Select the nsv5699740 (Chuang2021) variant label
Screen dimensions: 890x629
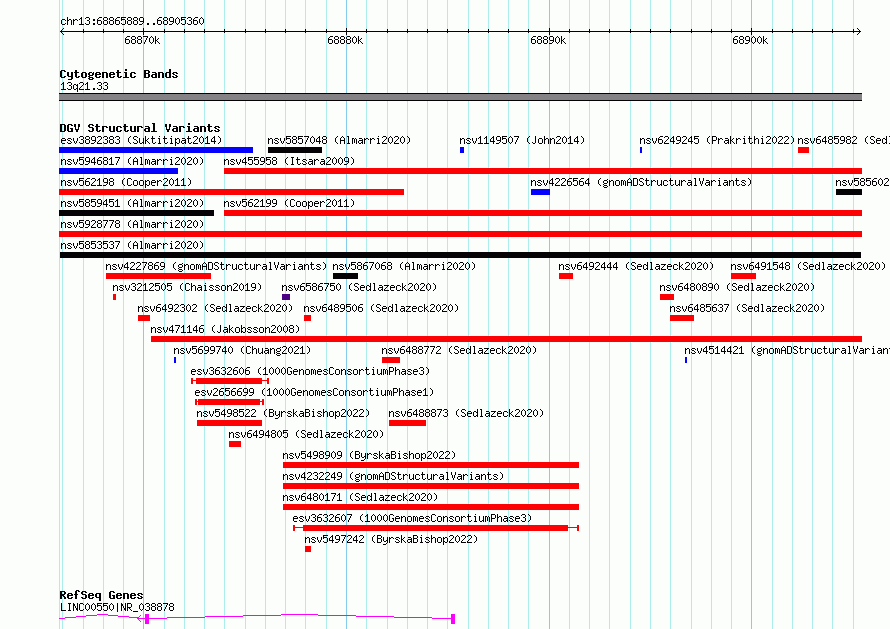(x=242, y=350)
